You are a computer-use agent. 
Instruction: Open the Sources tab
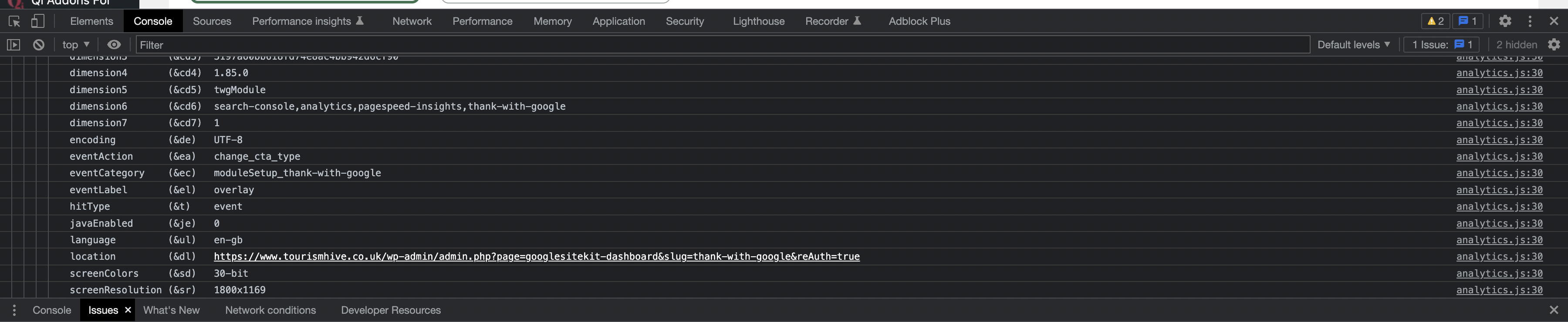click(212, 21)
